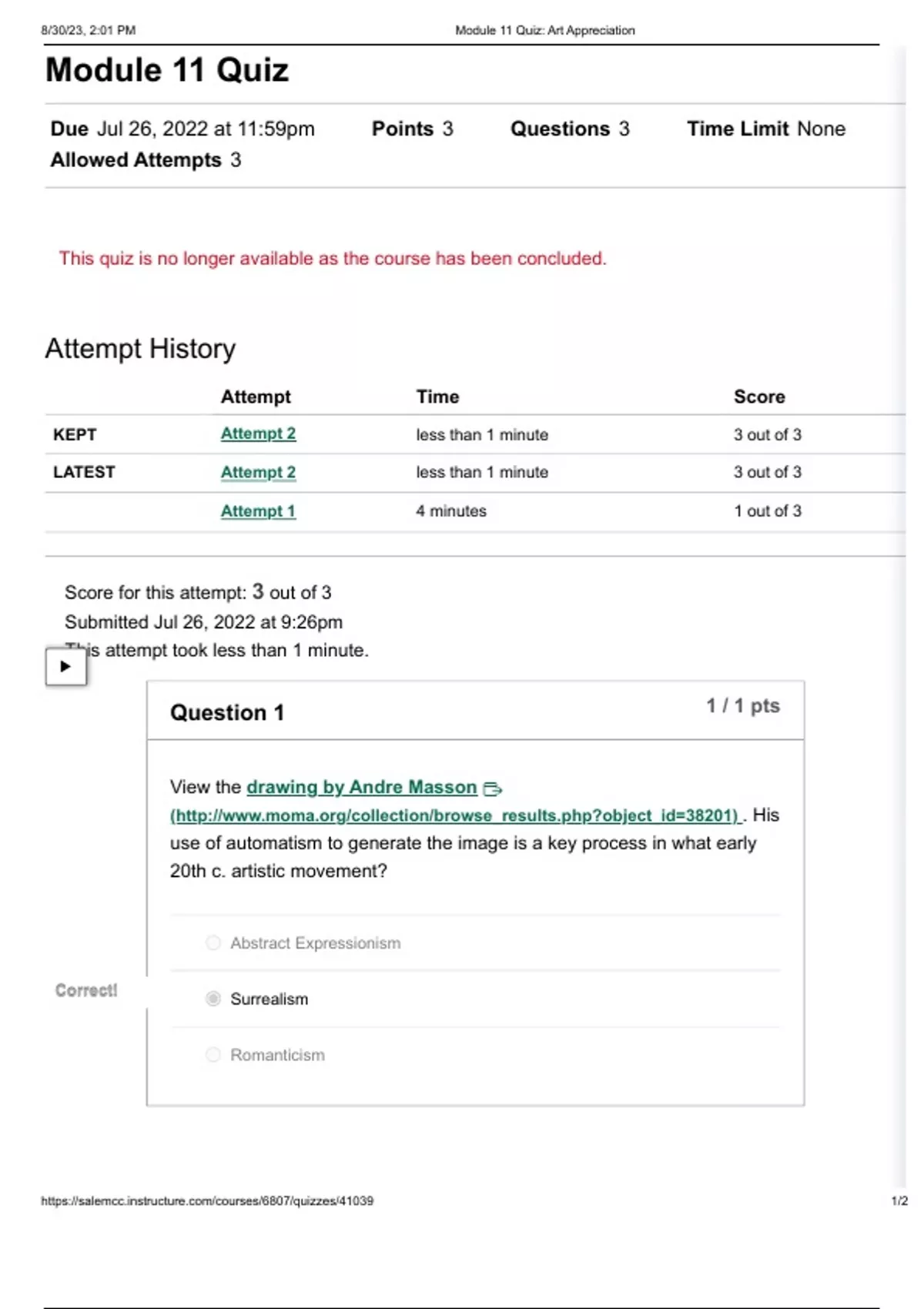924x1309 pixels.
Task: Click the moma.org collection URL link
Action: point(454,815)
